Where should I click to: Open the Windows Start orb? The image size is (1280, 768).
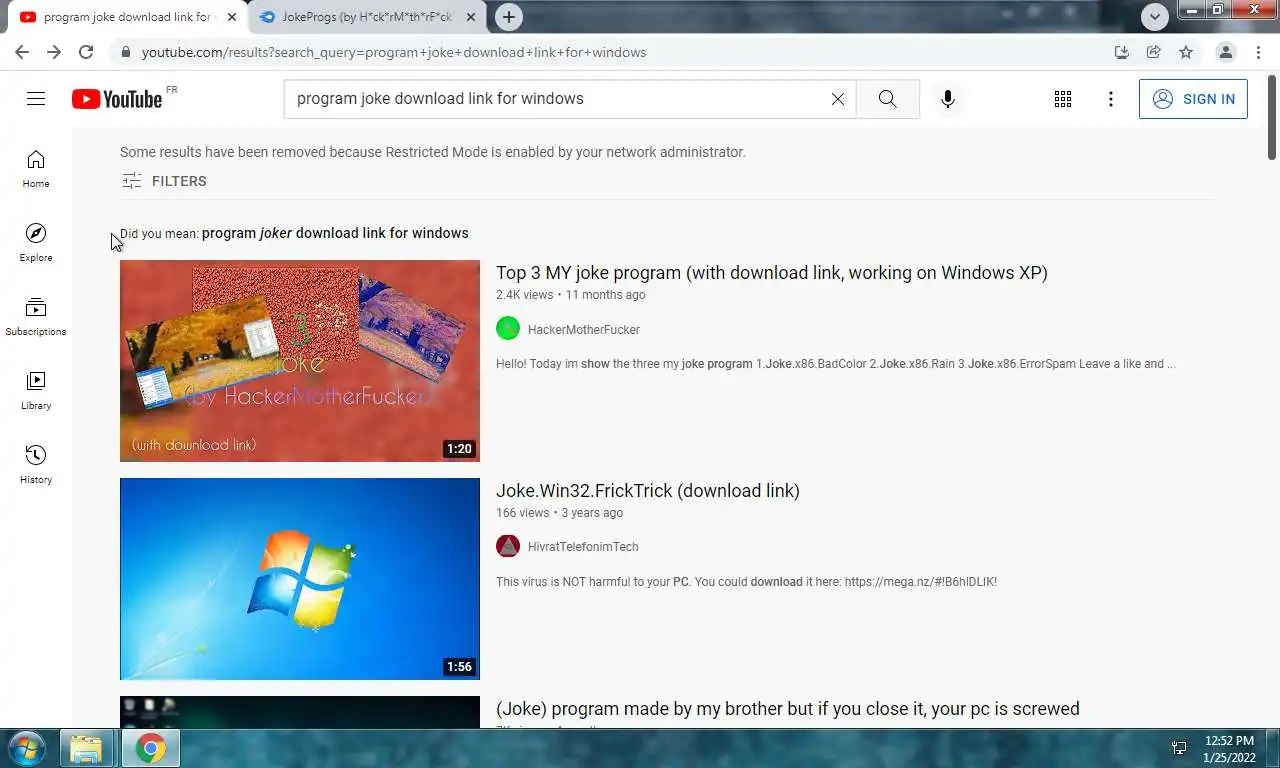26,748
